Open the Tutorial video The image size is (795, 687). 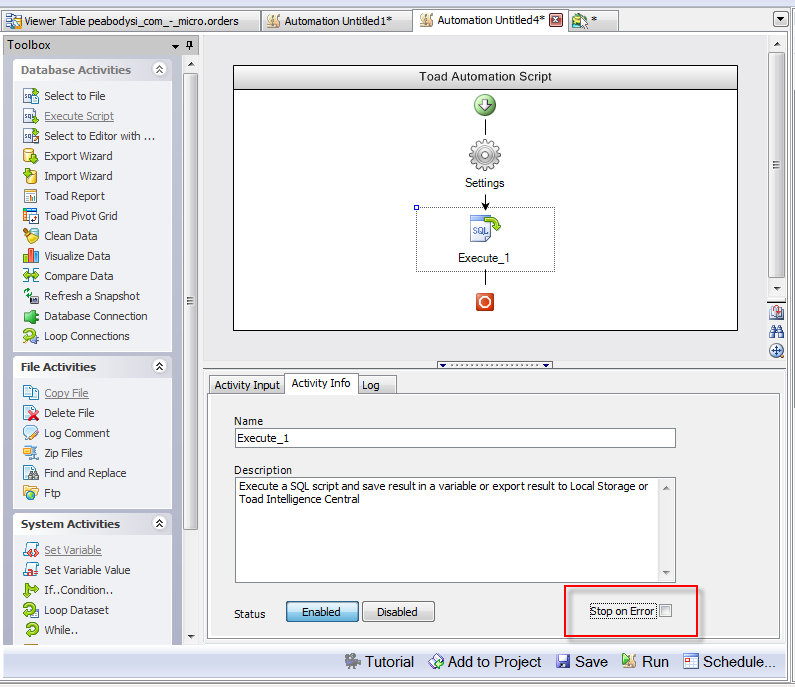[x=379, y=662]
